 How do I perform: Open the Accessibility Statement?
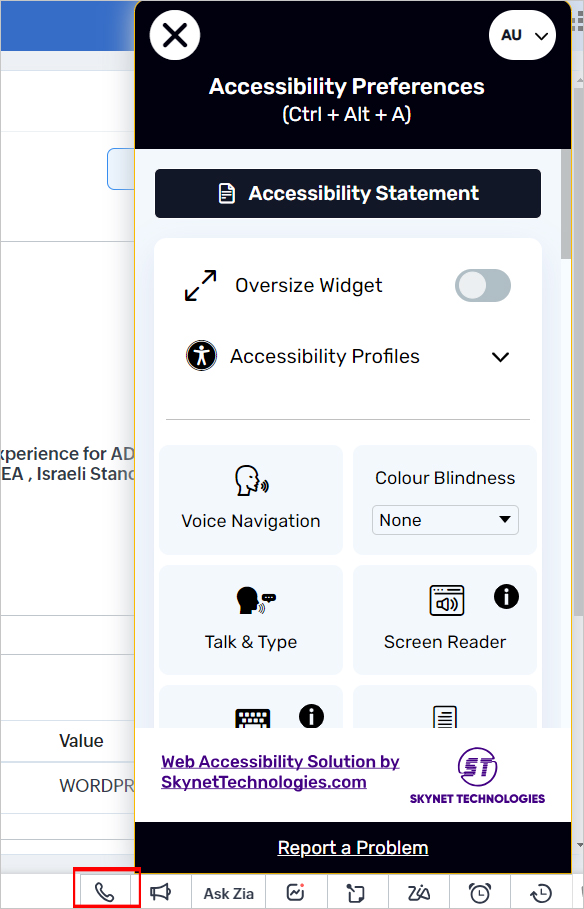tap(347, 193)
